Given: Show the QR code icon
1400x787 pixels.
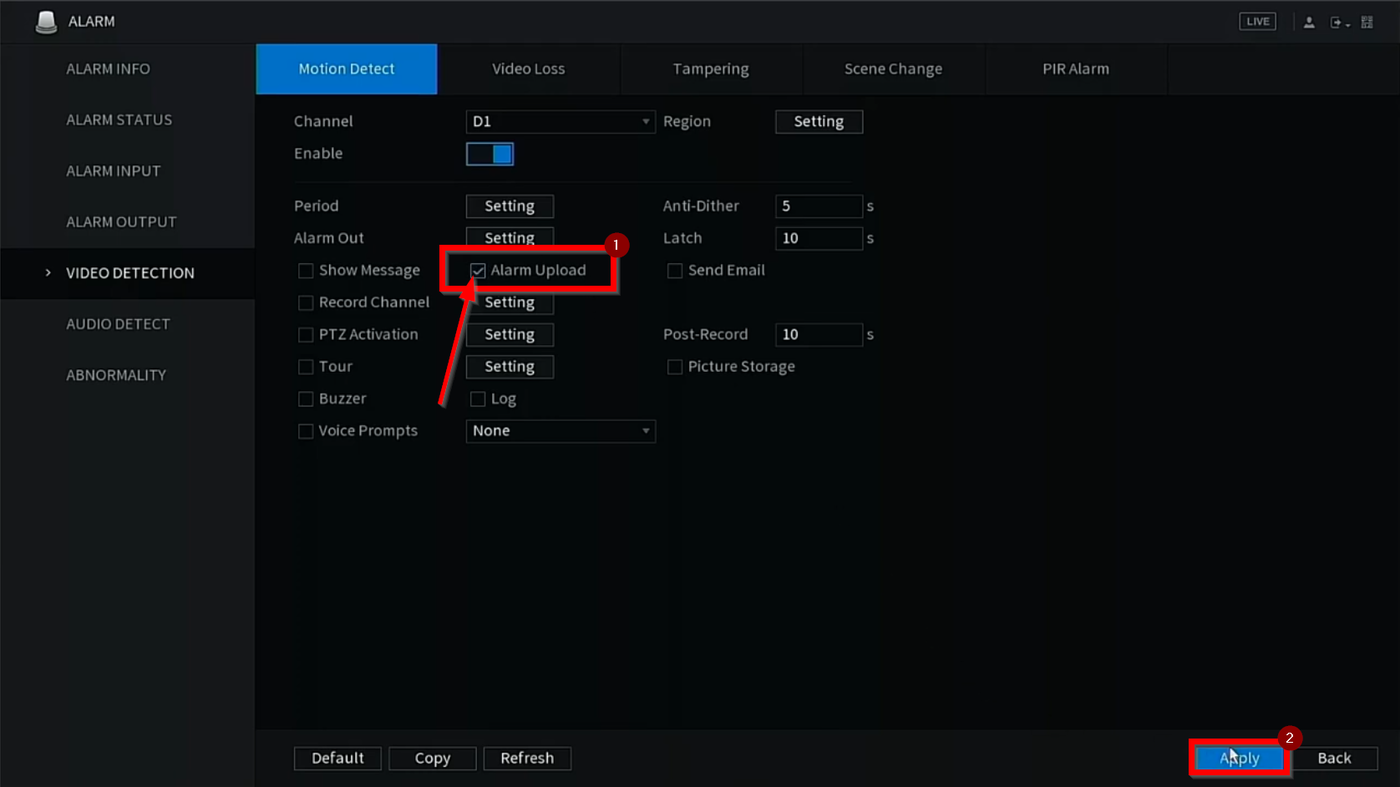Looking at the screenshot, I should (x=1367, y=23).
